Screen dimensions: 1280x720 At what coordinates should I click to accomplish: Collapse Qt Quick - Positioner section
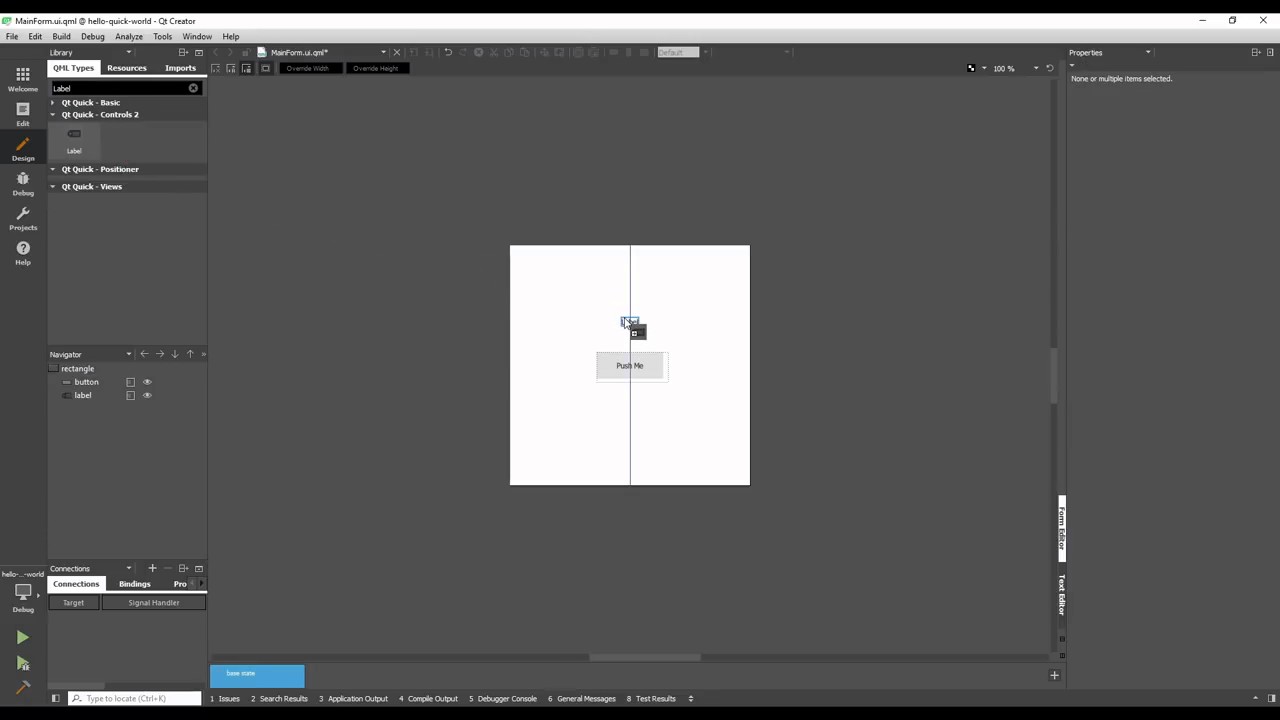click(x=53, y=169)
